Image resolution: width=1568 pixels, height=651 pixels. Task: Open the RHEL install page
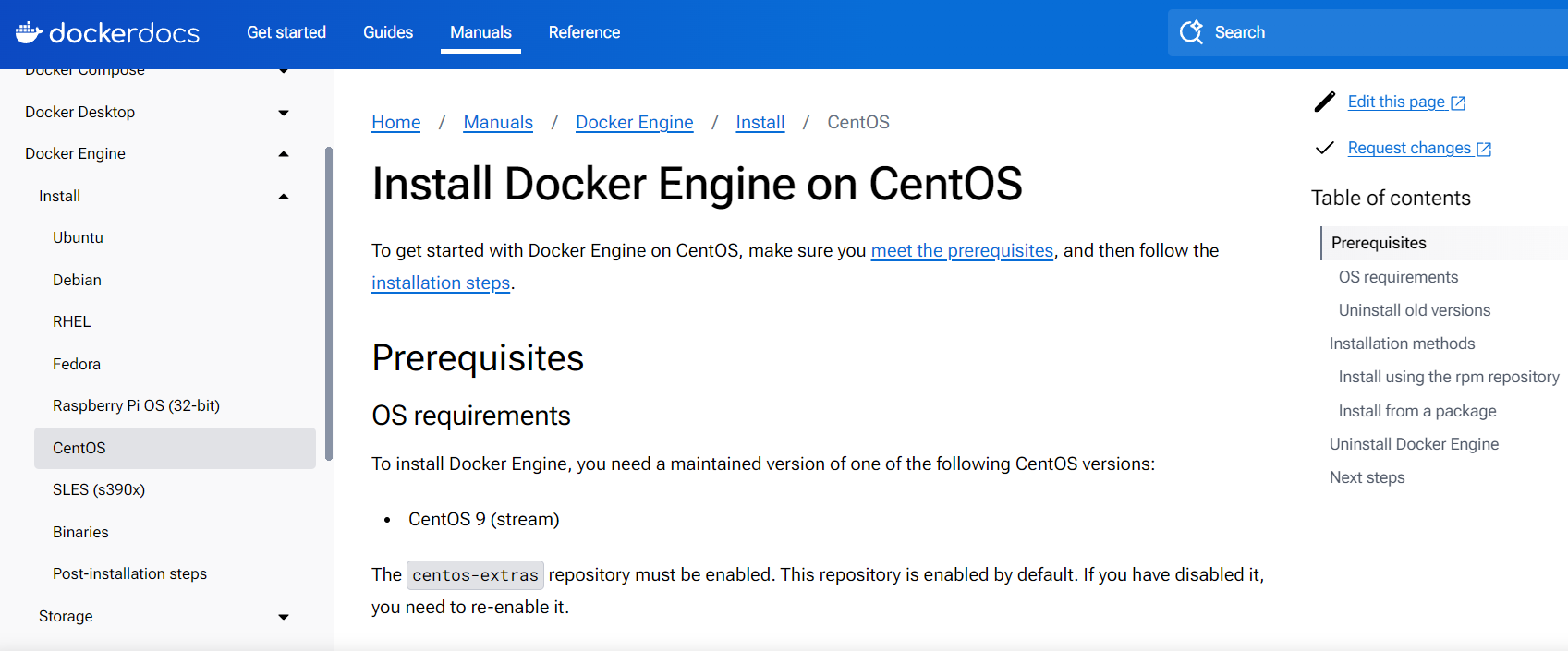72,321
